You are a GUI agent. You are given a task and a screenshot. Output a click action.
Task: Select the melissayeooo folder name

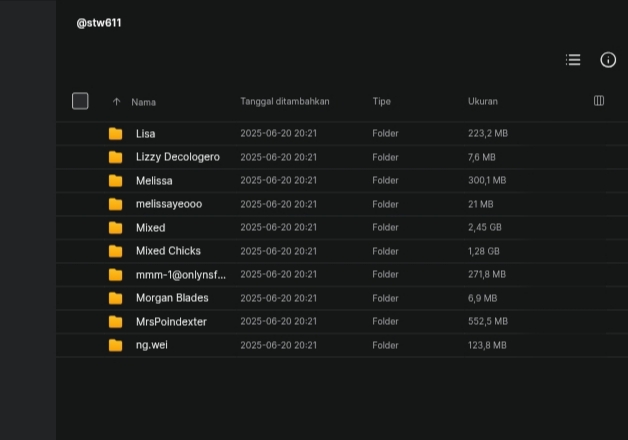(x=169, y=204)
